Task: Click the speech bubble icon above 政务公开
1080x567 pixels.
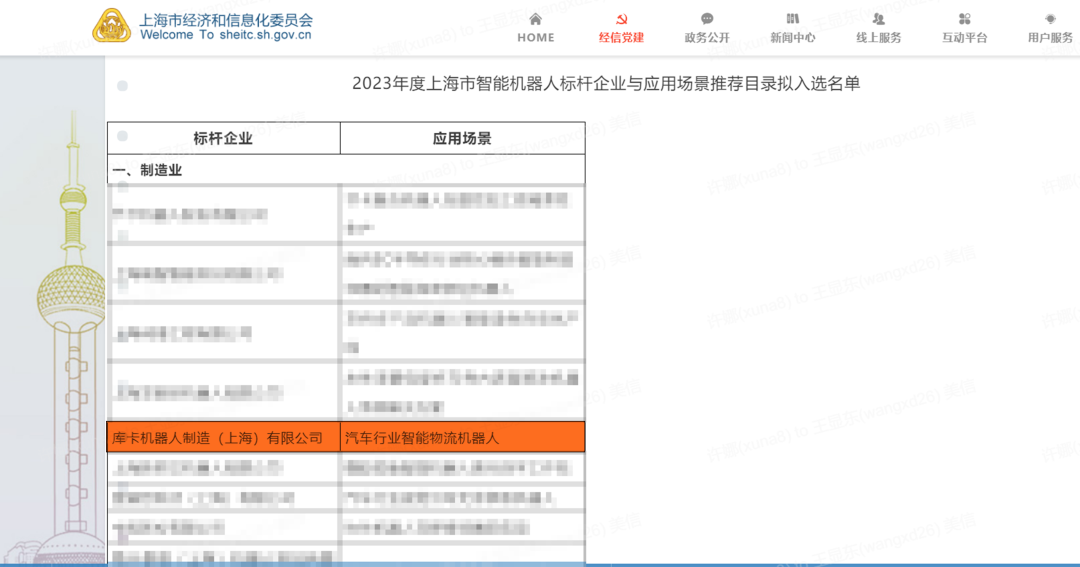Action: 707,19
